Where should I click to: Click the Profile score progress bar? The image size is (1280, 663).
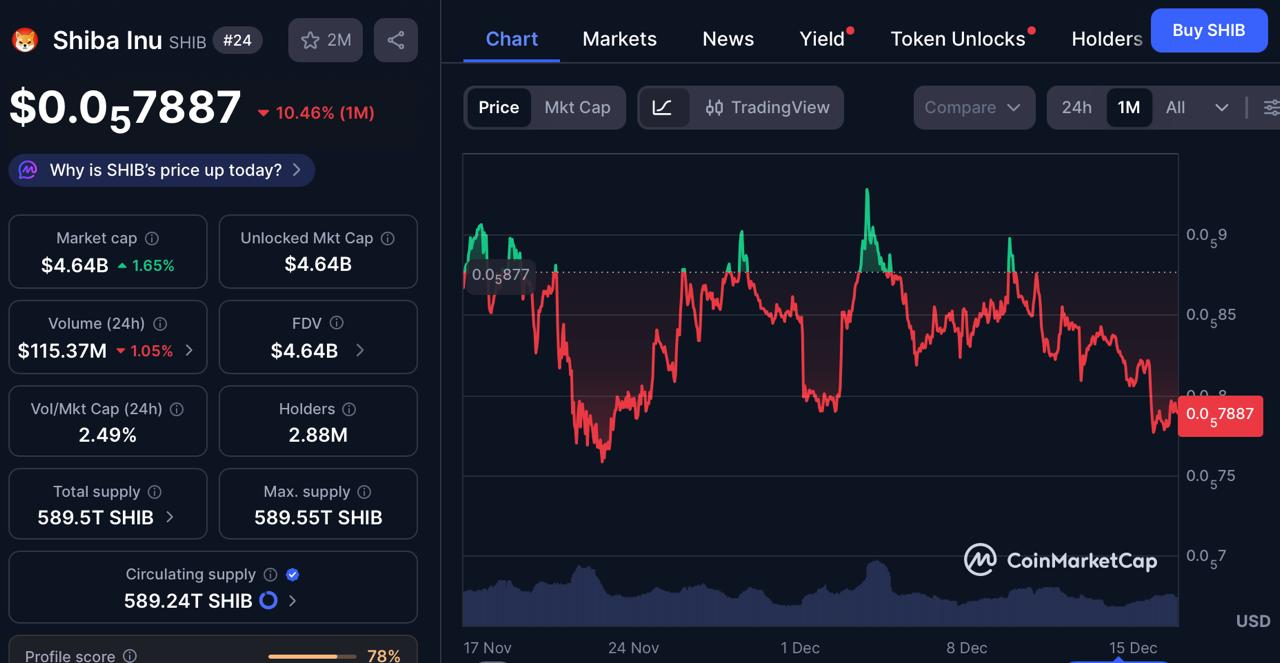(311, 656)
